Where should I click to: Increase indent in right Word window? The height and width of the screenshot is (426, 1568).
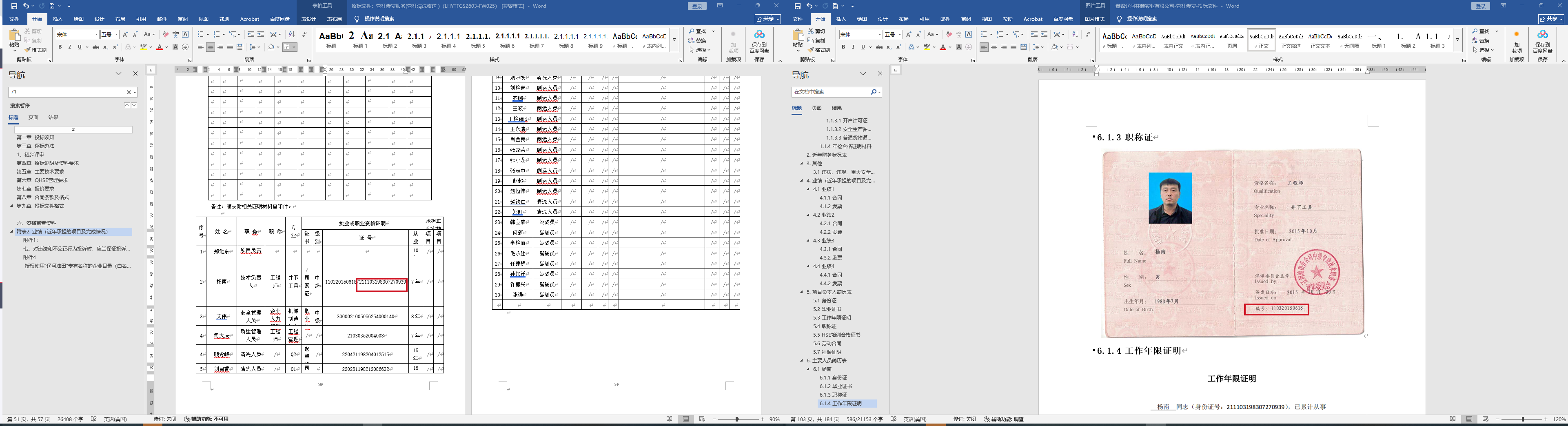point(1045,35)
